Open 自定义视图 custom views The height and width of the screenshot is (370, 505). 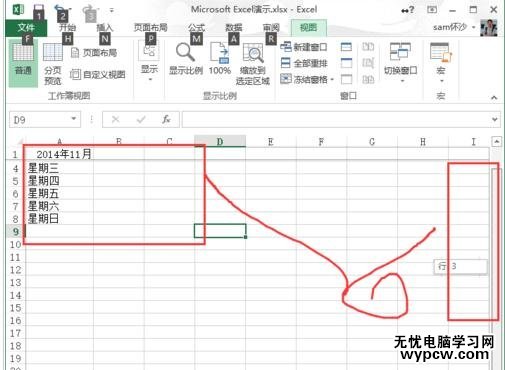[98, 74]
